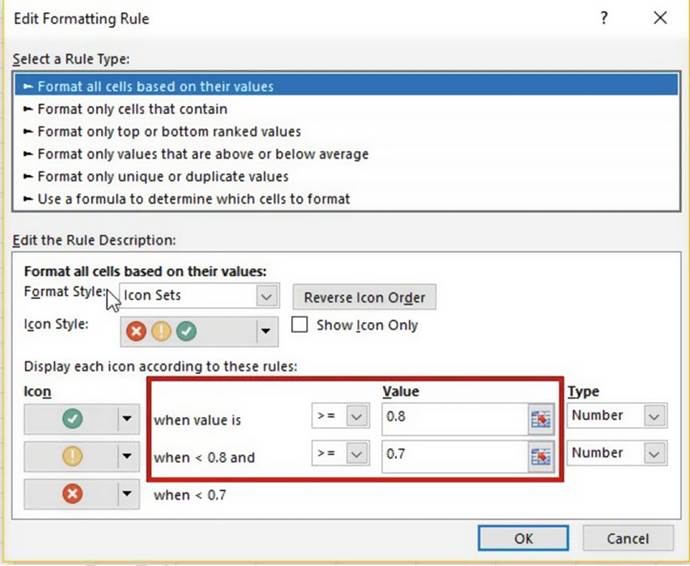Expand the Format Style dropdown
Viewport: 690px width, 566px height.
(266, 296)
